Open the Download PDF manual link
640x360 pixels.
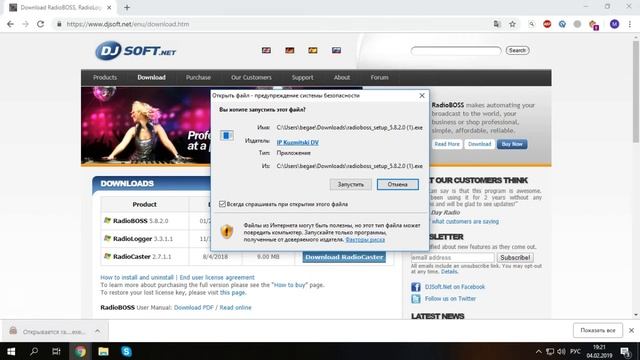pos(193,307)
